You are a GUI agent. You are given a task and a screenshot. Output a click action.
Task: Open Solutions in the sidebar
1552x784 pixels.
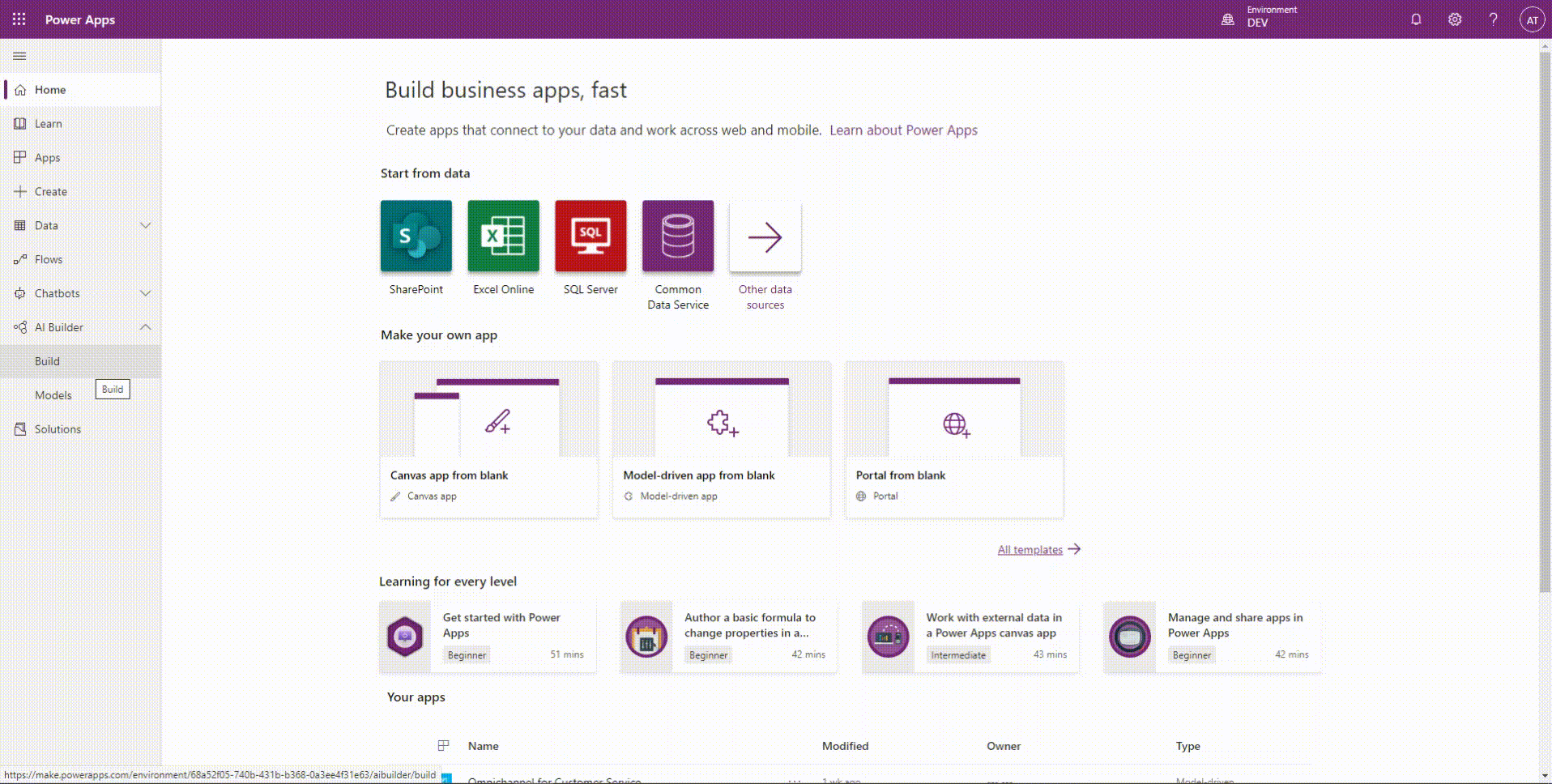(57, 429)
